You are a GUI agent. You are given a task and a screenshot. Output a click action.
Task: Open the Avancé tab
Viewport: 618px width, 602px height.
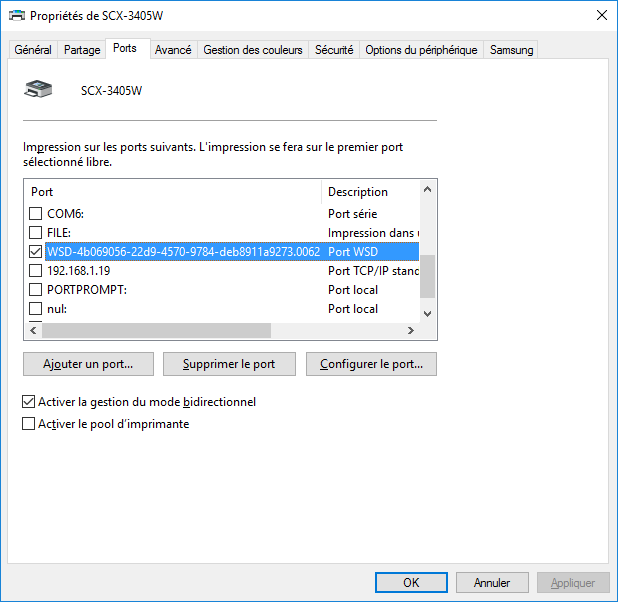coord(173,50)
